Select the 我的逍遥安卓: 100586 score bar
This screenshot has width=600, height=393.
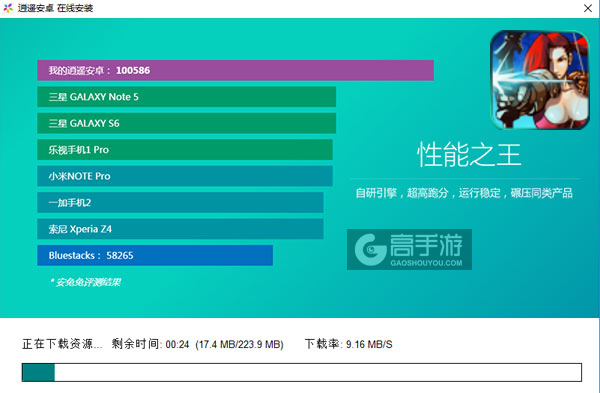pos(235,70)
